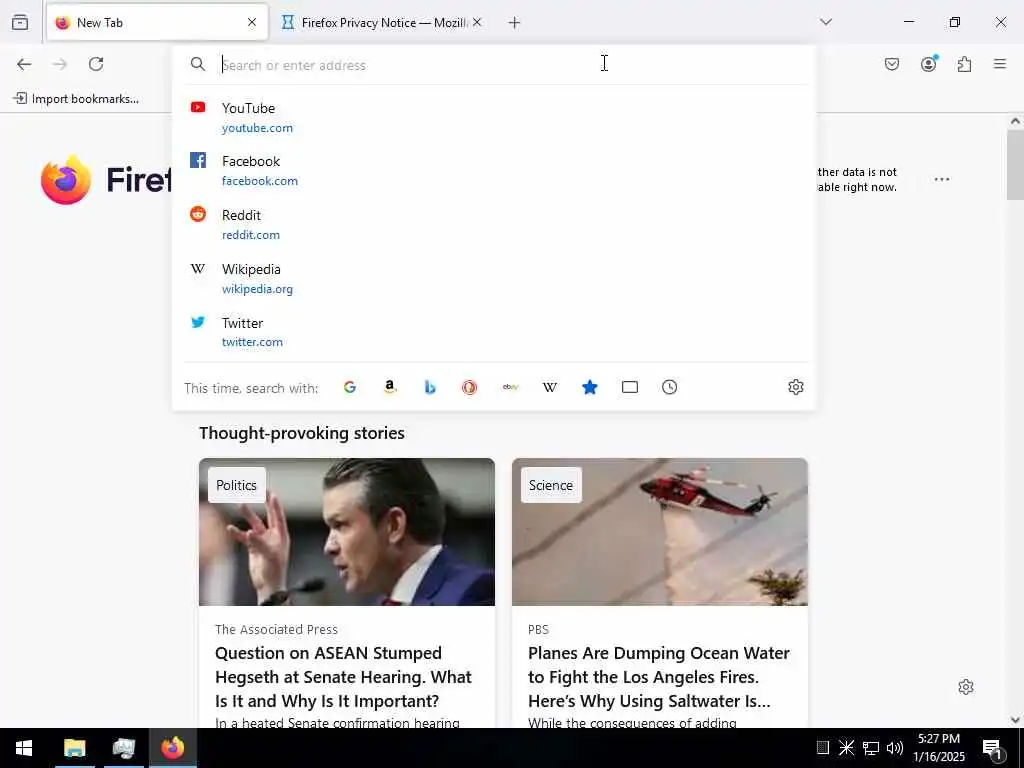Click the forward navigation arrow
This screenshot has height=768, width=1024.
tap(60, 64)
